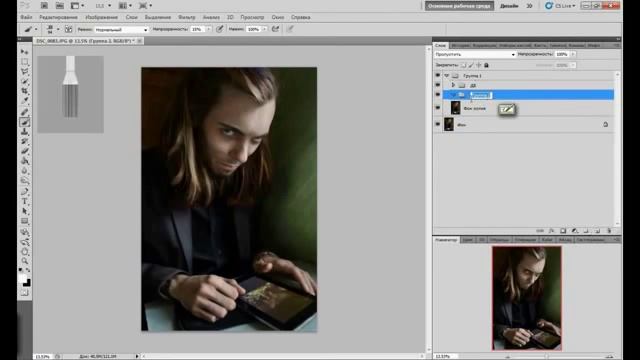The height and width of the screenshot is (360, 640).
Task: Open the brush preset picker arrow
Action: [x=58, y=29]
